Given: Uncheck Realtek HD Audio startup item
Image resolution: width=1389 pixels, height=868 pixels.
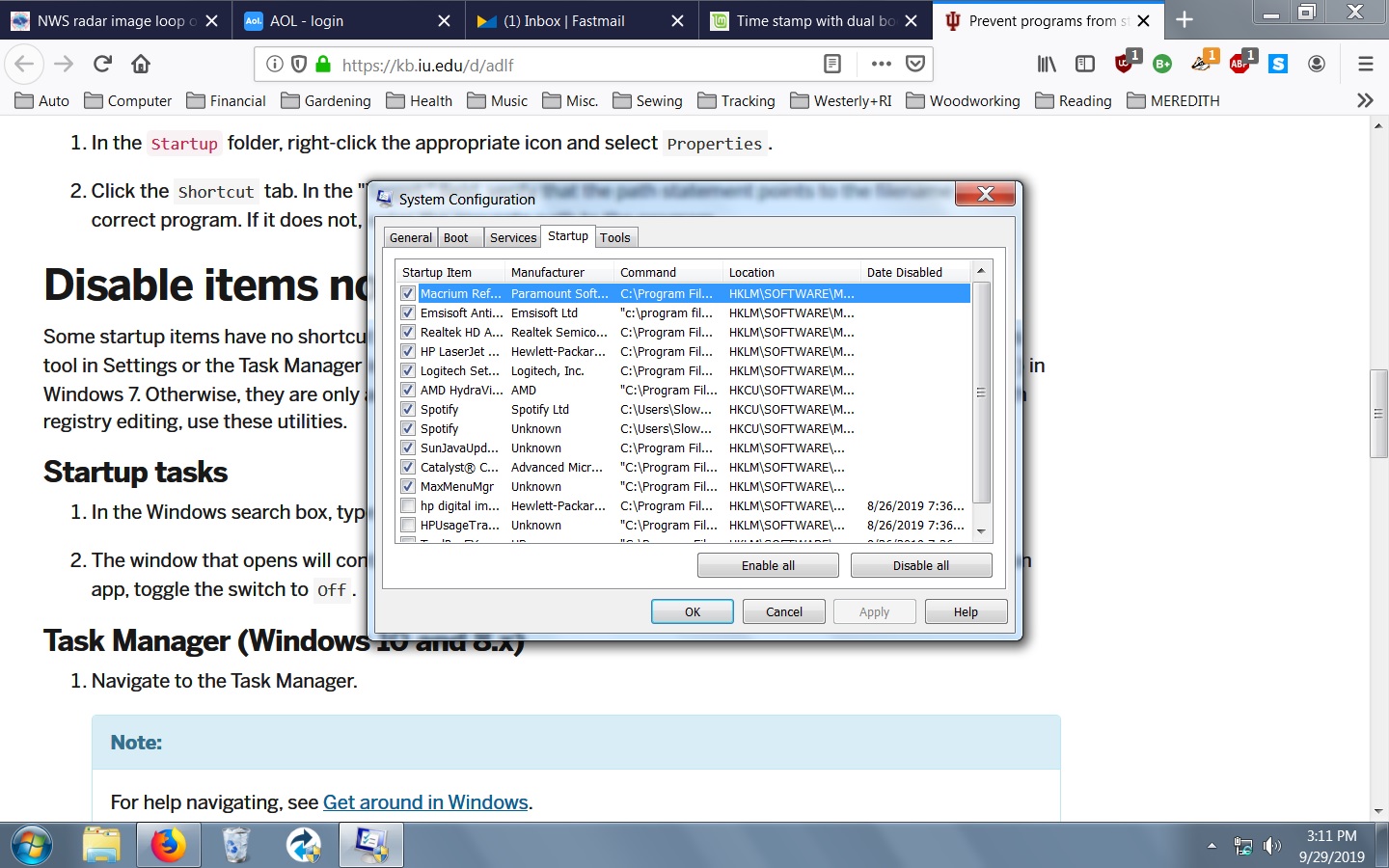Looking at the screenshot, I should (408, 332).
